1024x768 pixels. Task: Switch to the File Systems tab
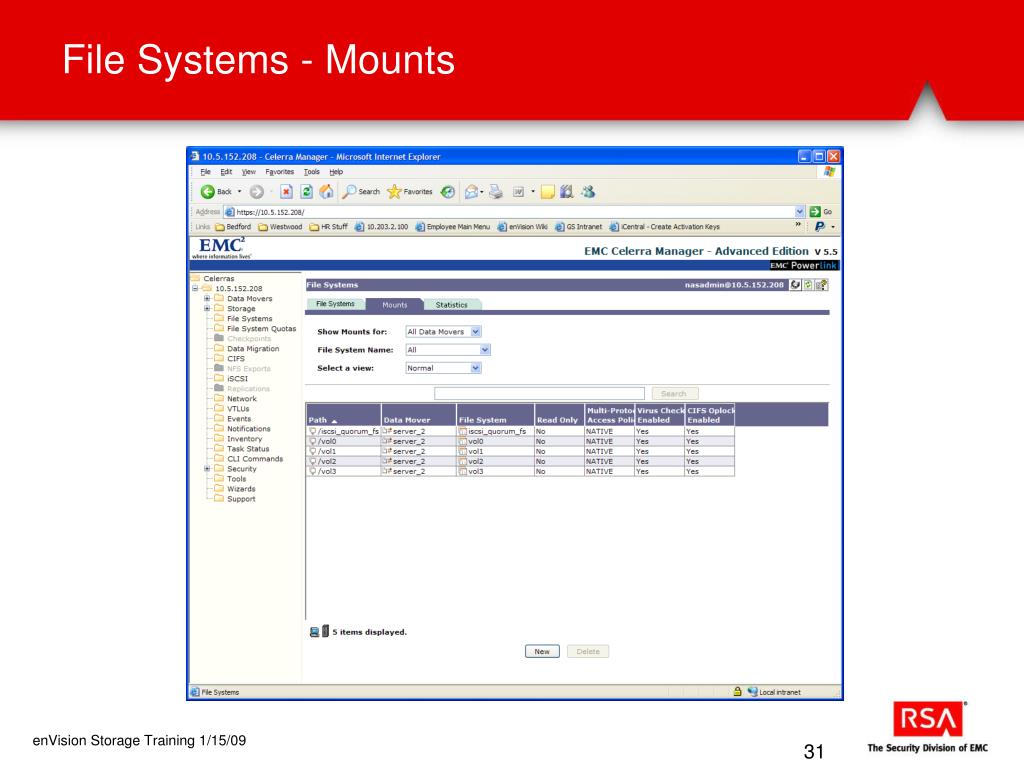pyautogui.click(x=335, y=304)
